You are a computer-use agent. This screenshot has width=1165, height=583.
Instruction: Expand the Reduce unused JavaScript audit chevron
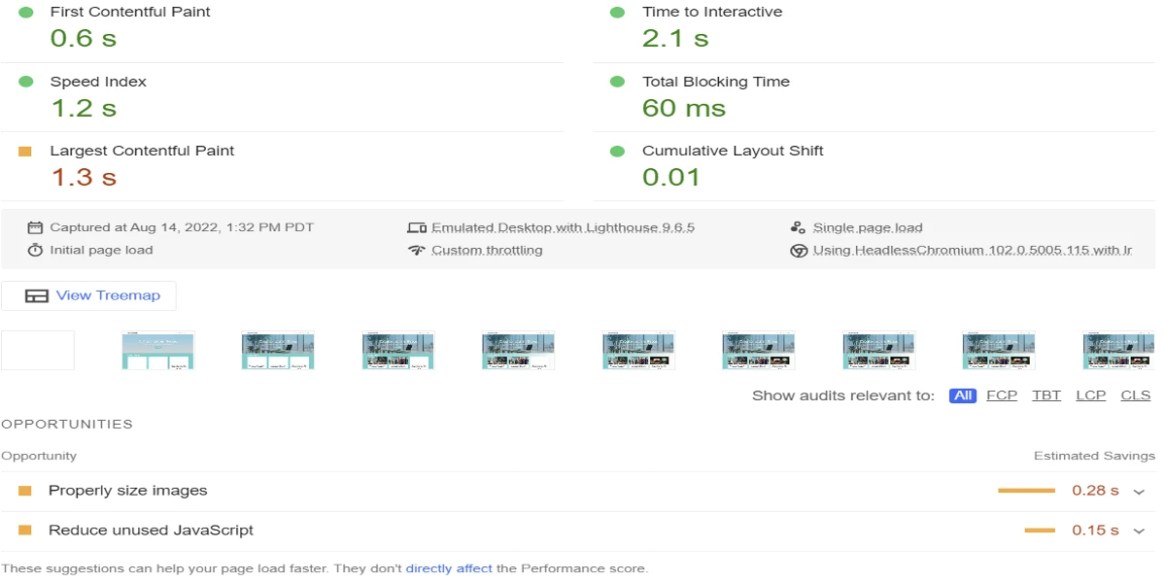click(1139, 531)
